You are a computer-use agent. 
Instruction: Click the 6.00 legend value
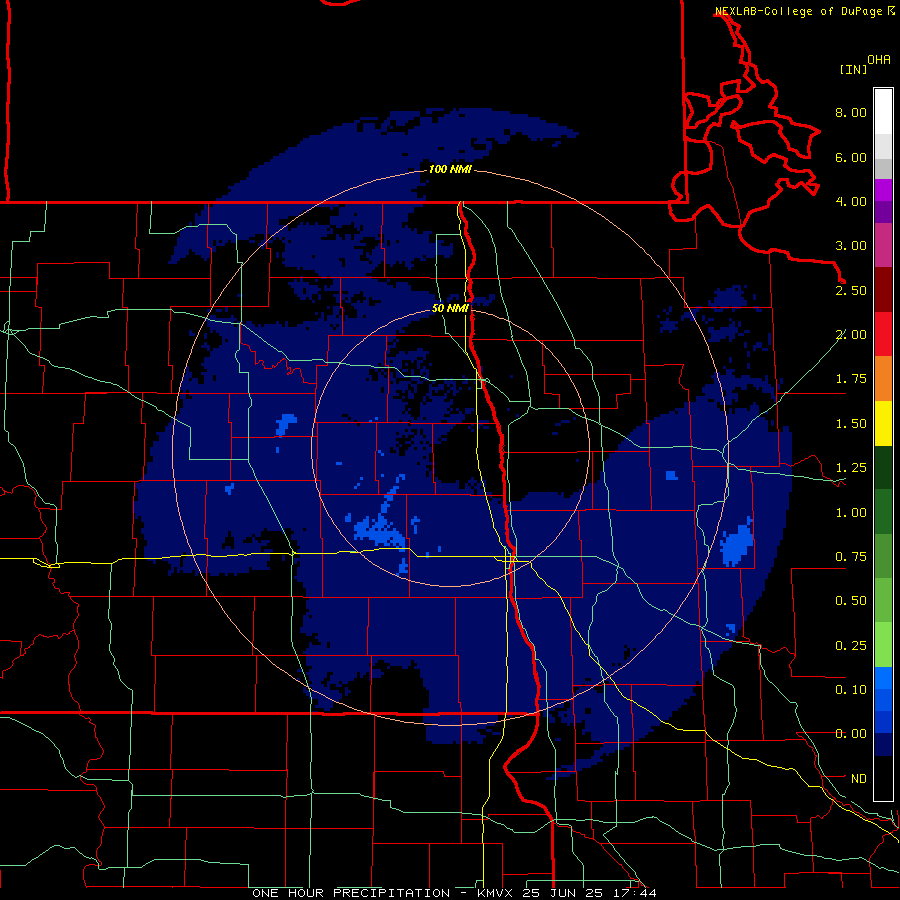click(x=851, y=157)
